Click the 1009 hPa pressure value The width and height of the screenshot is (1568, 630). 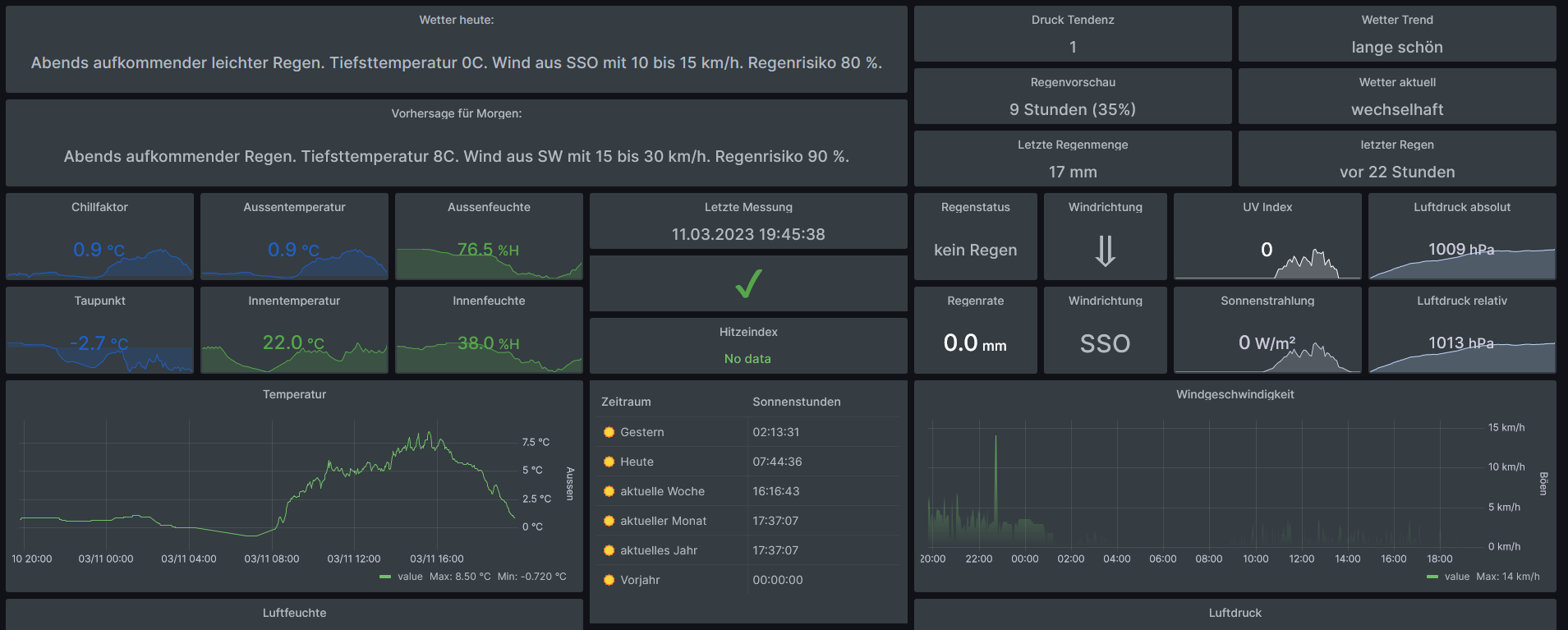point(1462,250)
